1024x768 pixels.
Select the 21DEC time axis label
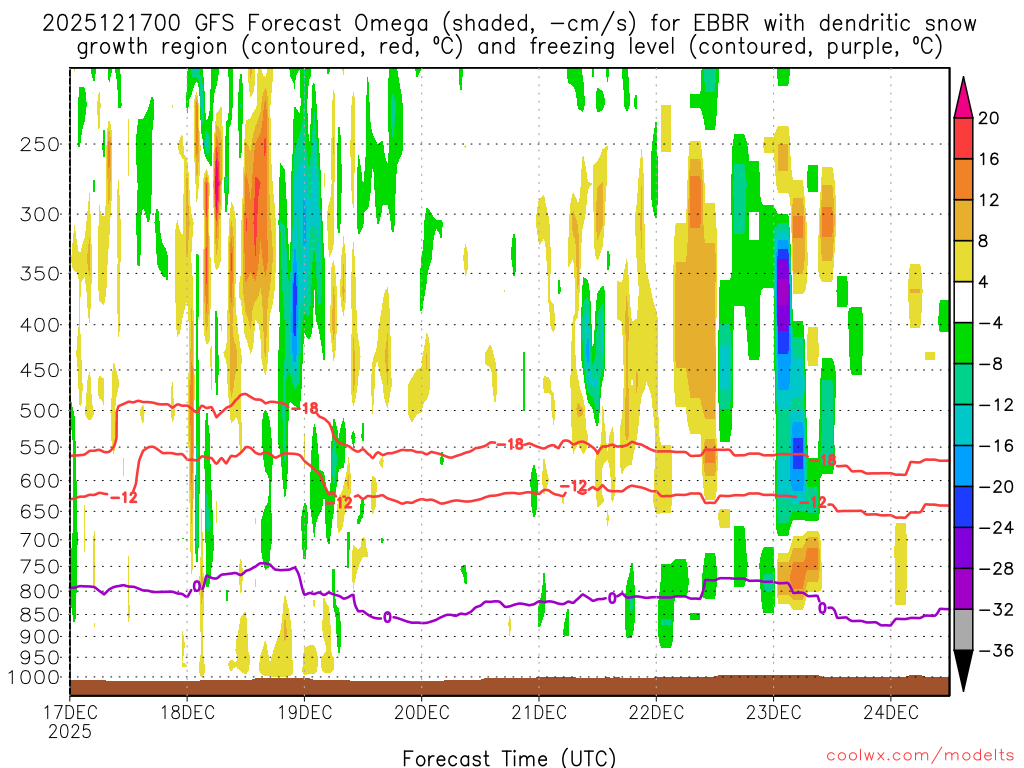pyautogui.click(x=539, y=712)
